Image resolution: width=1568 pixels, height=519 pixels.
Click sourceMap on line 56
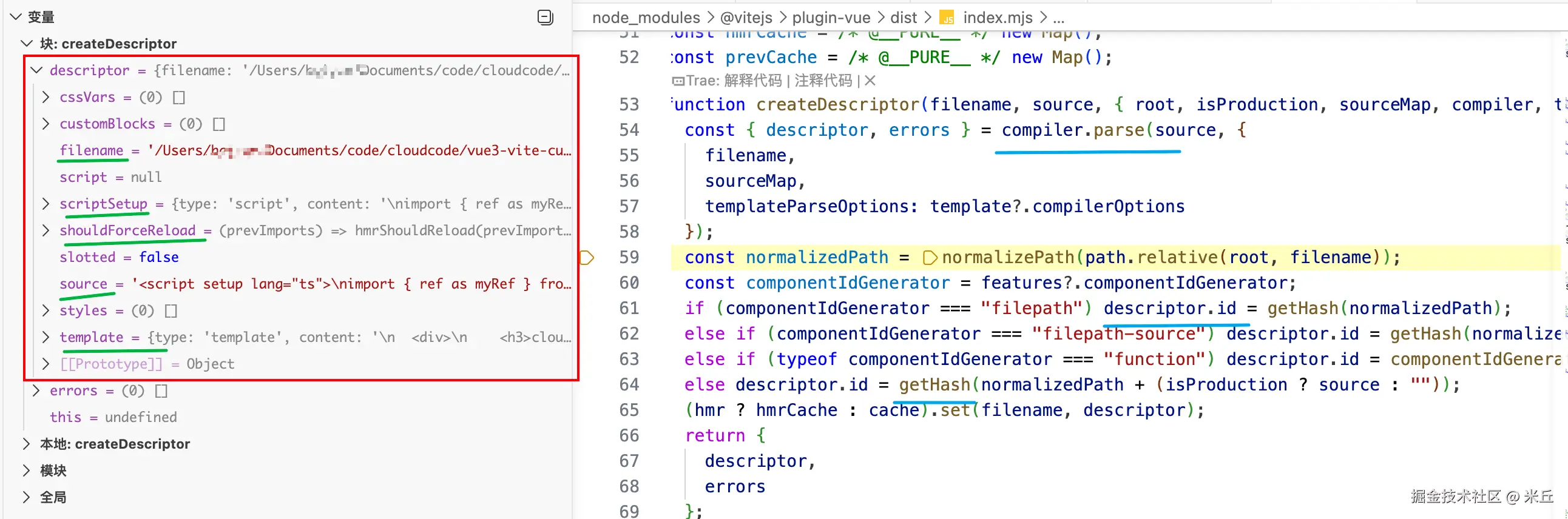751,181
